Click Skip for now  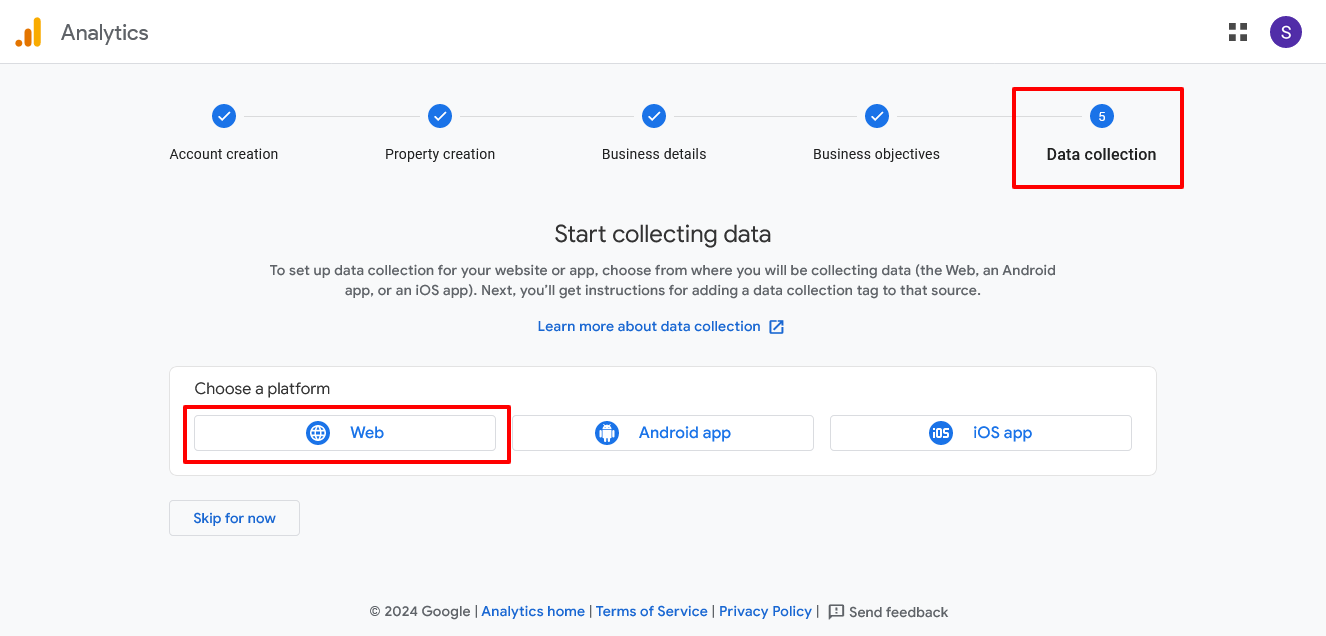tap(234, 517)
